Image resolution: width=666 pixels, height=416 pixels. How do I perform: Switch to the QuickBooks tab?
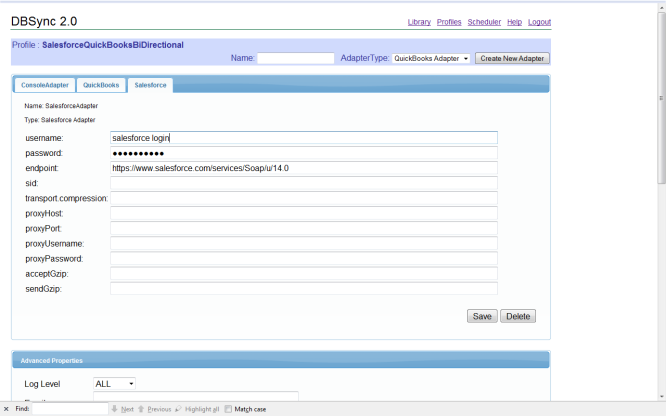click(101, 86)
